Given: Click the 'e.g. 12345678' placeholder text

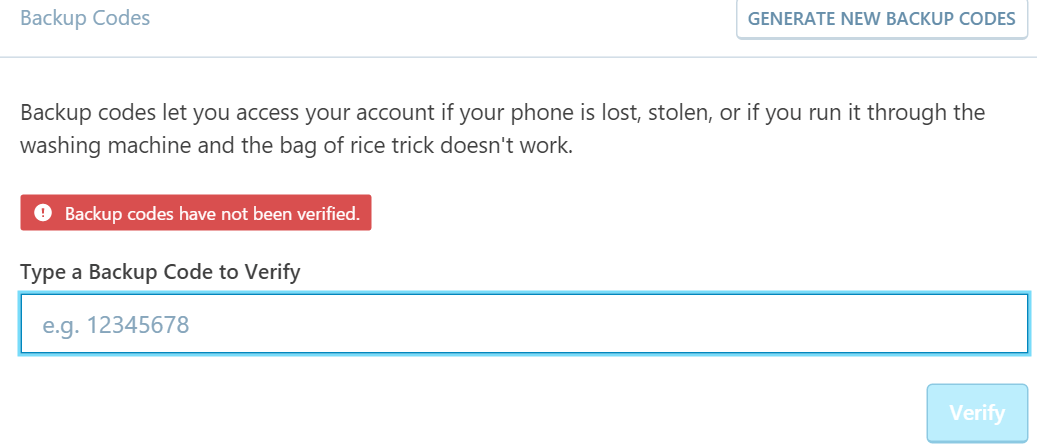Looking at the screenshot, I should point(116,325).
